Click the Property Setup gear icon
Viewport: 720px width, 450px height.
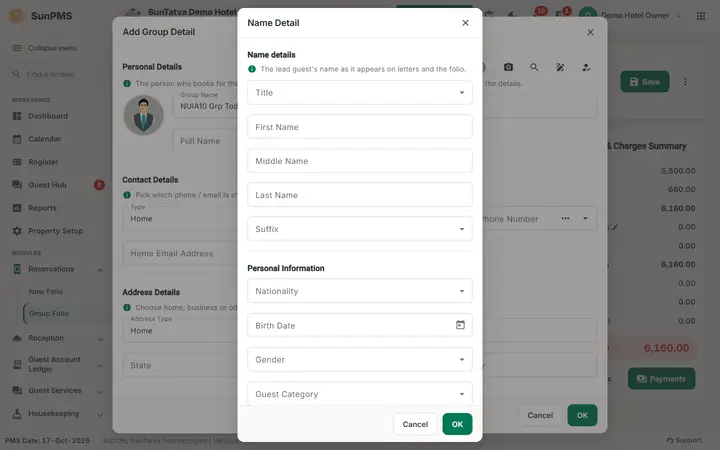point(17,231)
